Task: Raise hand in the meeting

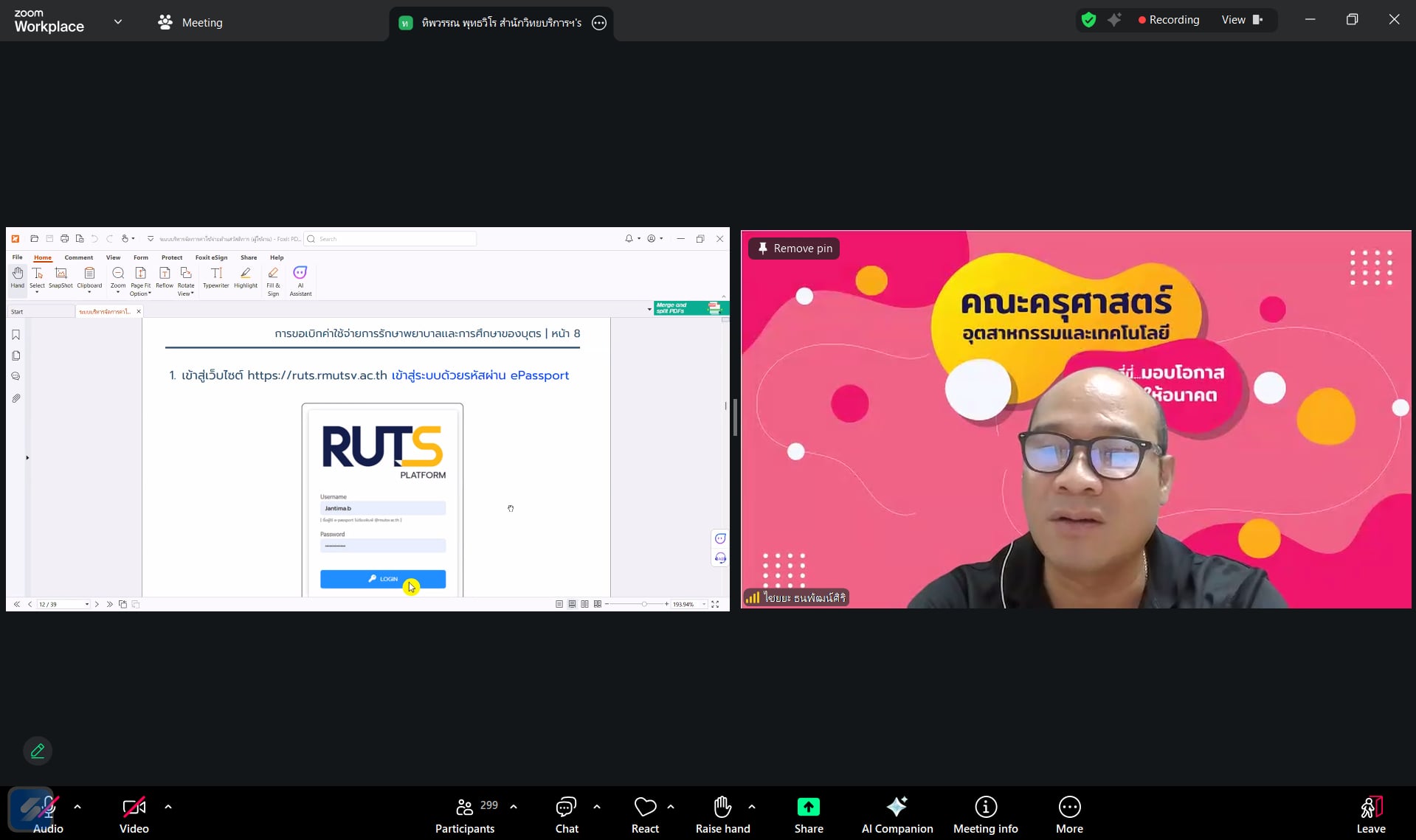Action: tap(722, 814)
